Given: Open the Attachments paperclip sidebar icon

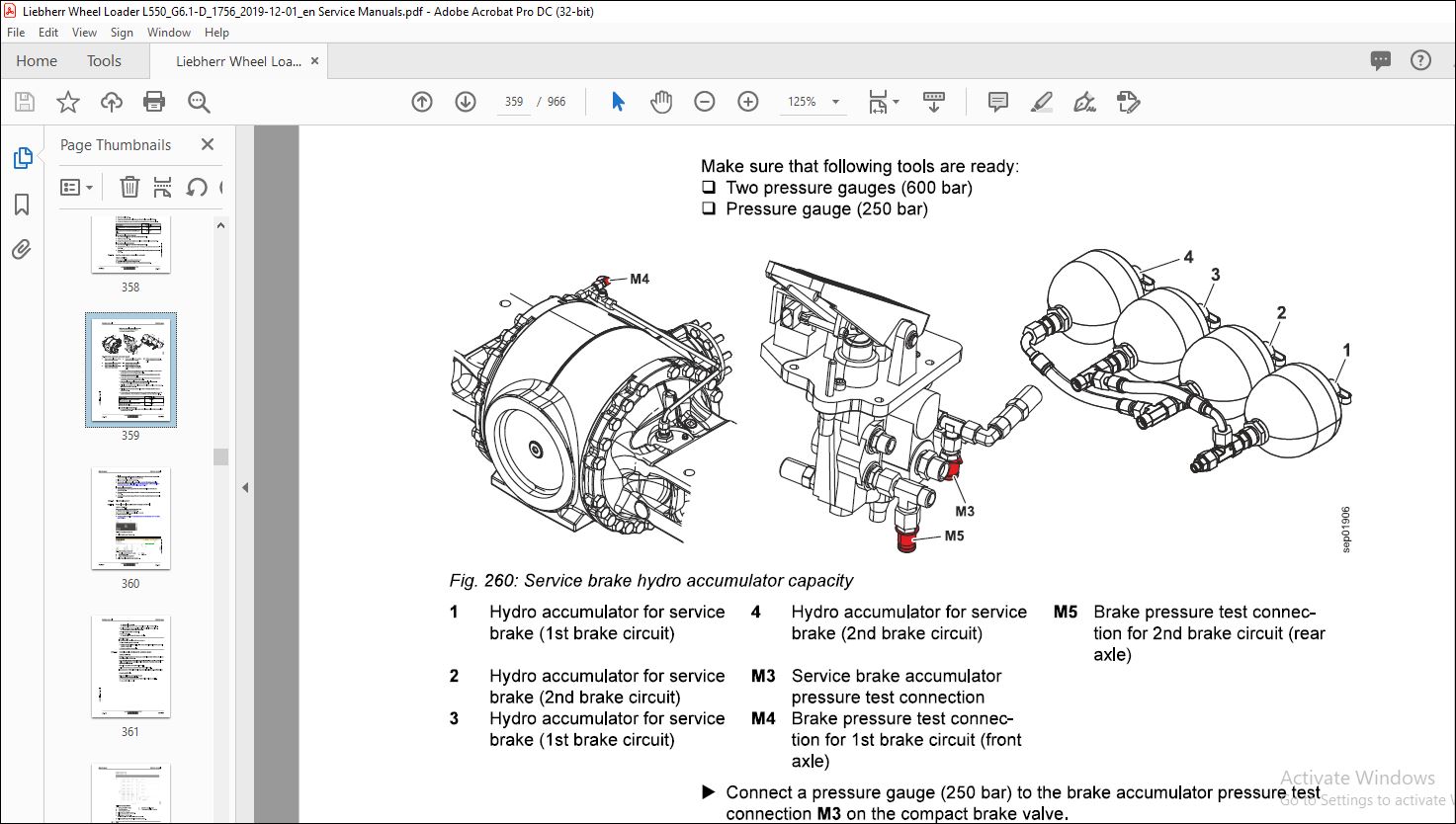Looking at the screenshot, I should (22, 250).
